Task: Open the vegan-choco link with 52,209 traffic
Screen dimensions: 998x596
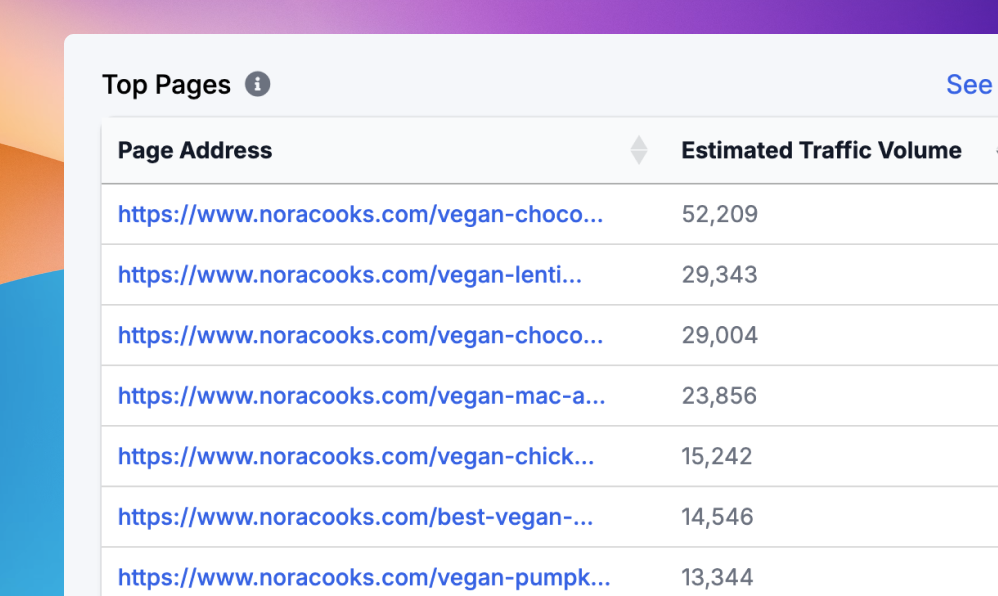Action: pos(360,214)
